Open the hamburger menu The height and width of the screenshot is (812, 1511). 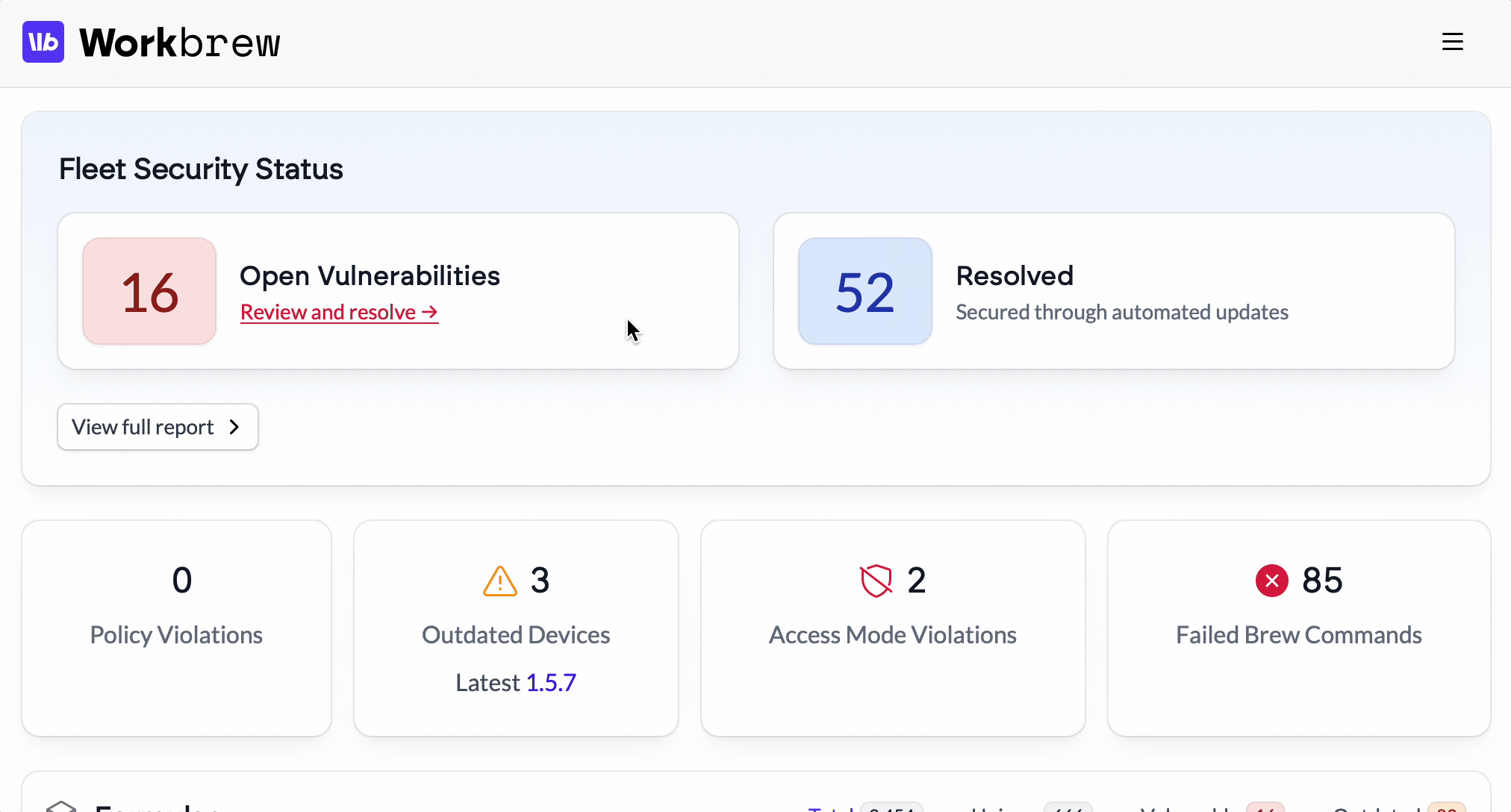[x=1452, y=42]
